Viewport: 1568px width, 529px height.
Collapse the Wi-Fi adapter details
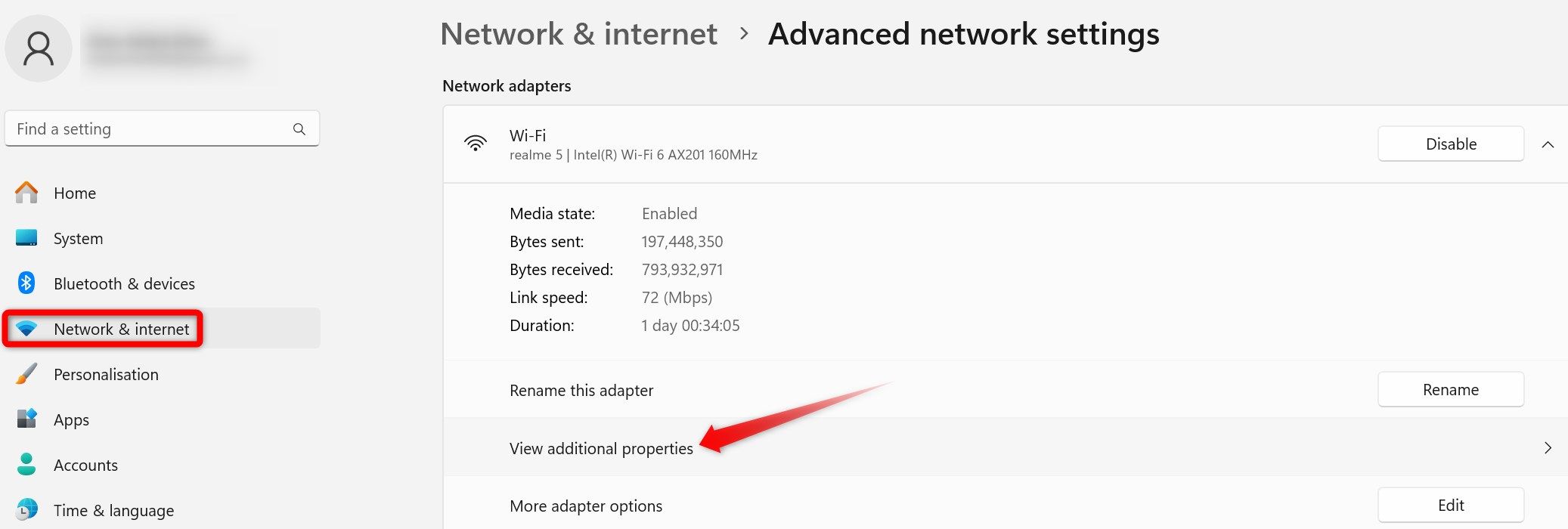pyautogui.click(x=1548, y=144)
